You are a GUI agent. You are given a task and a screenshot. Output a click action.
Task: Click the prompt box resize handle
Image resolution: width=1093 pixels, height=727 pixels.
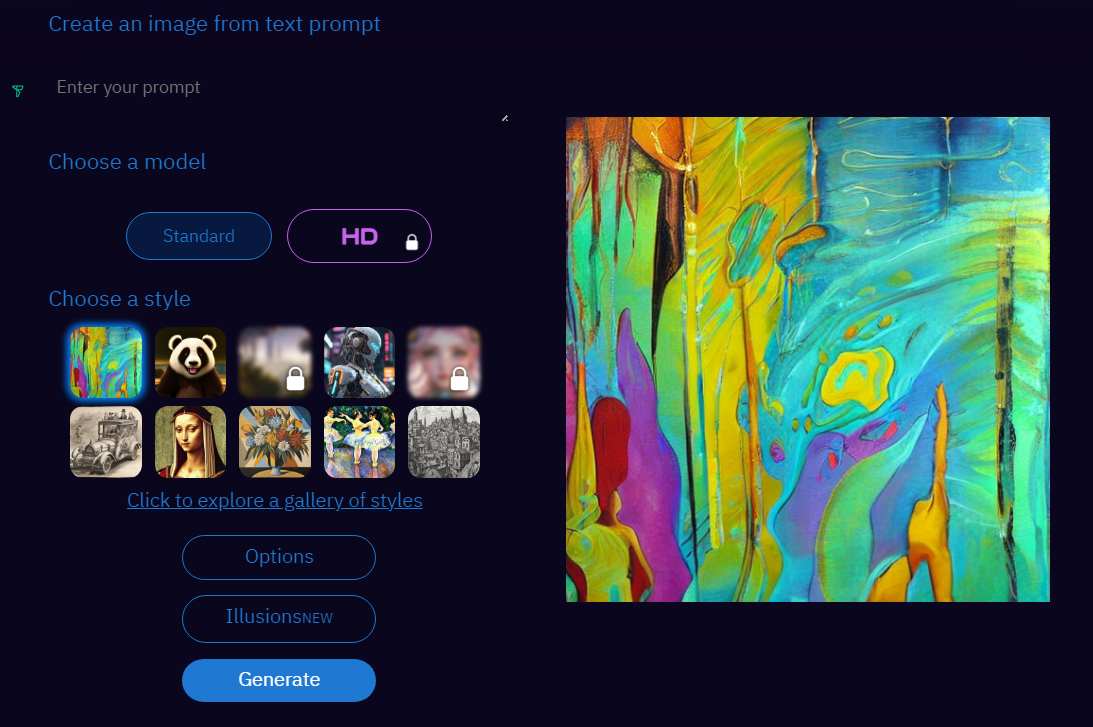click(505, 118)
